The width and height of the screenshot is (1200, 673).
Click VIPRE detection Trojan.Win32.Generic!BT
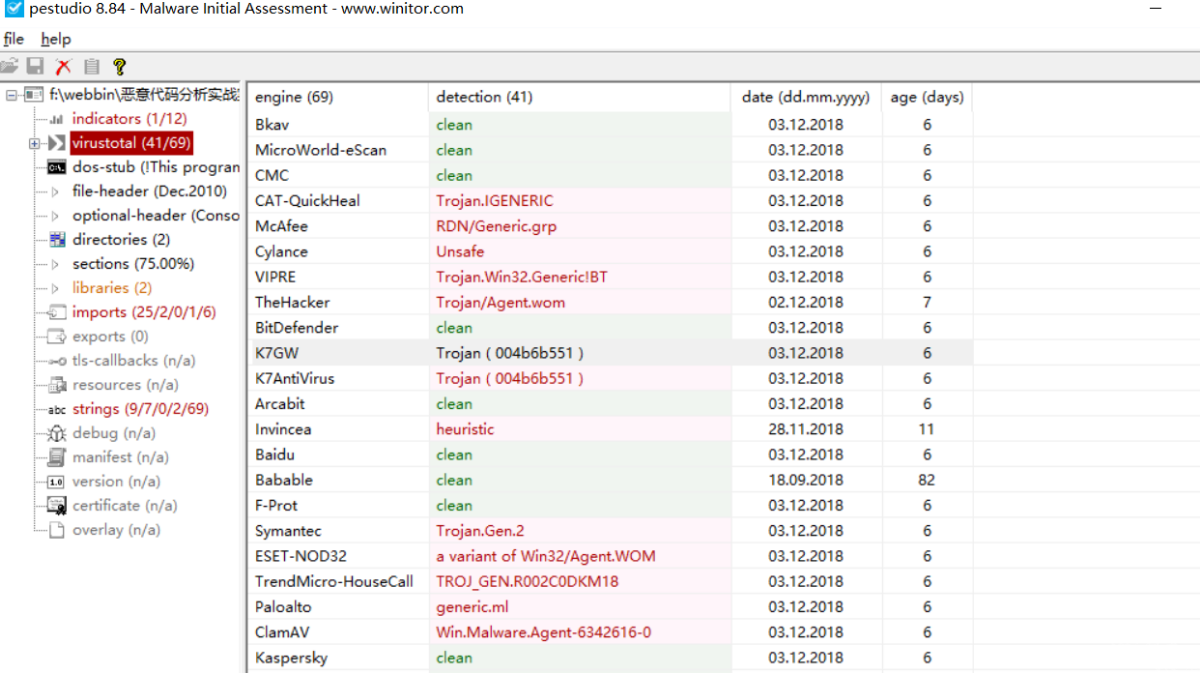tap(522, 277)
